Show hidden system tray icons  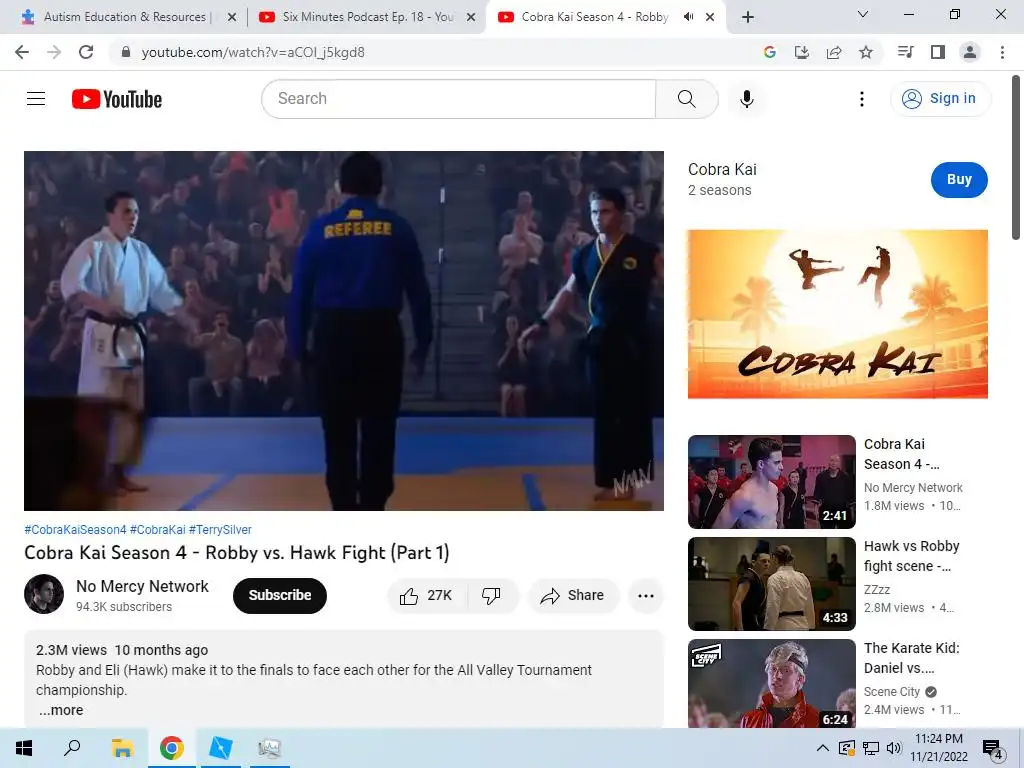[x=823, y=748]
